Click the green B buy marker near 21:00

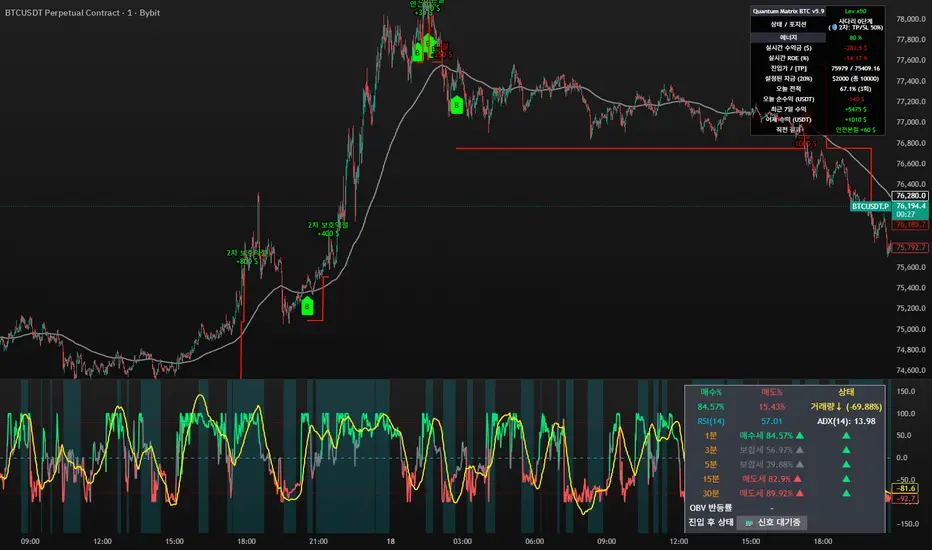coord(307,306)
